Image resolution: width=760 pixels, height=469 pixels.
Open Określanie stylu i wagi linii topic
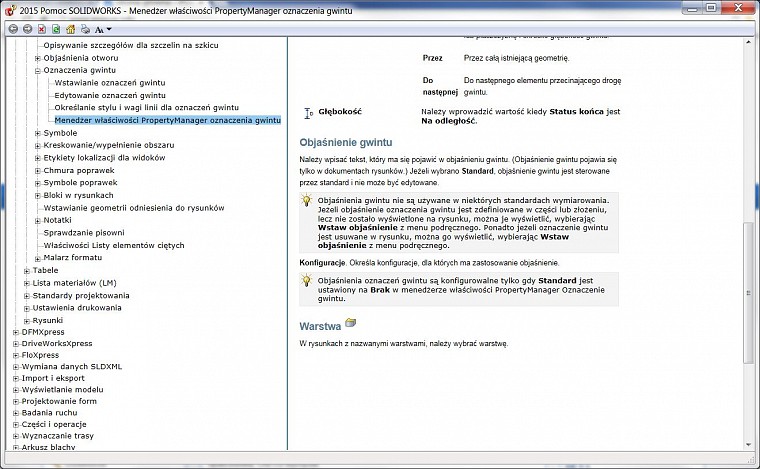point(146,108)
